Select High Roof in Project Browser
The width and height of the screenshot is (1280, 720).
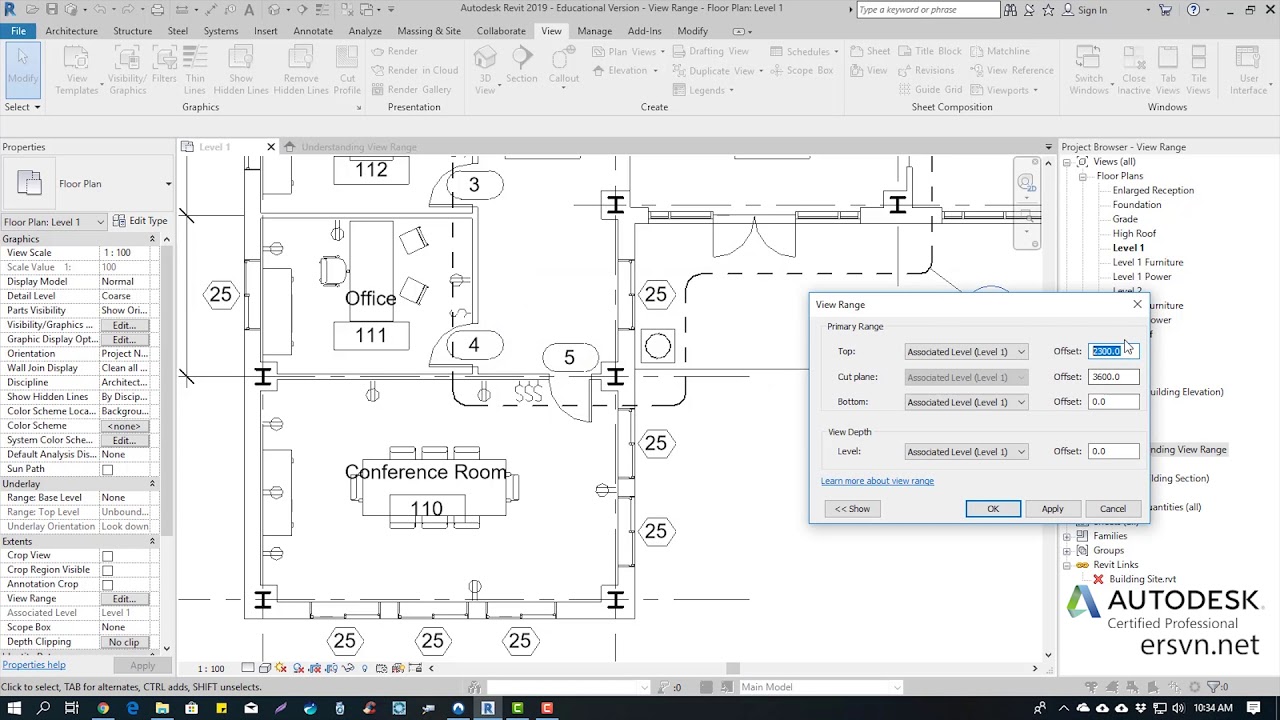(1134, 233)
